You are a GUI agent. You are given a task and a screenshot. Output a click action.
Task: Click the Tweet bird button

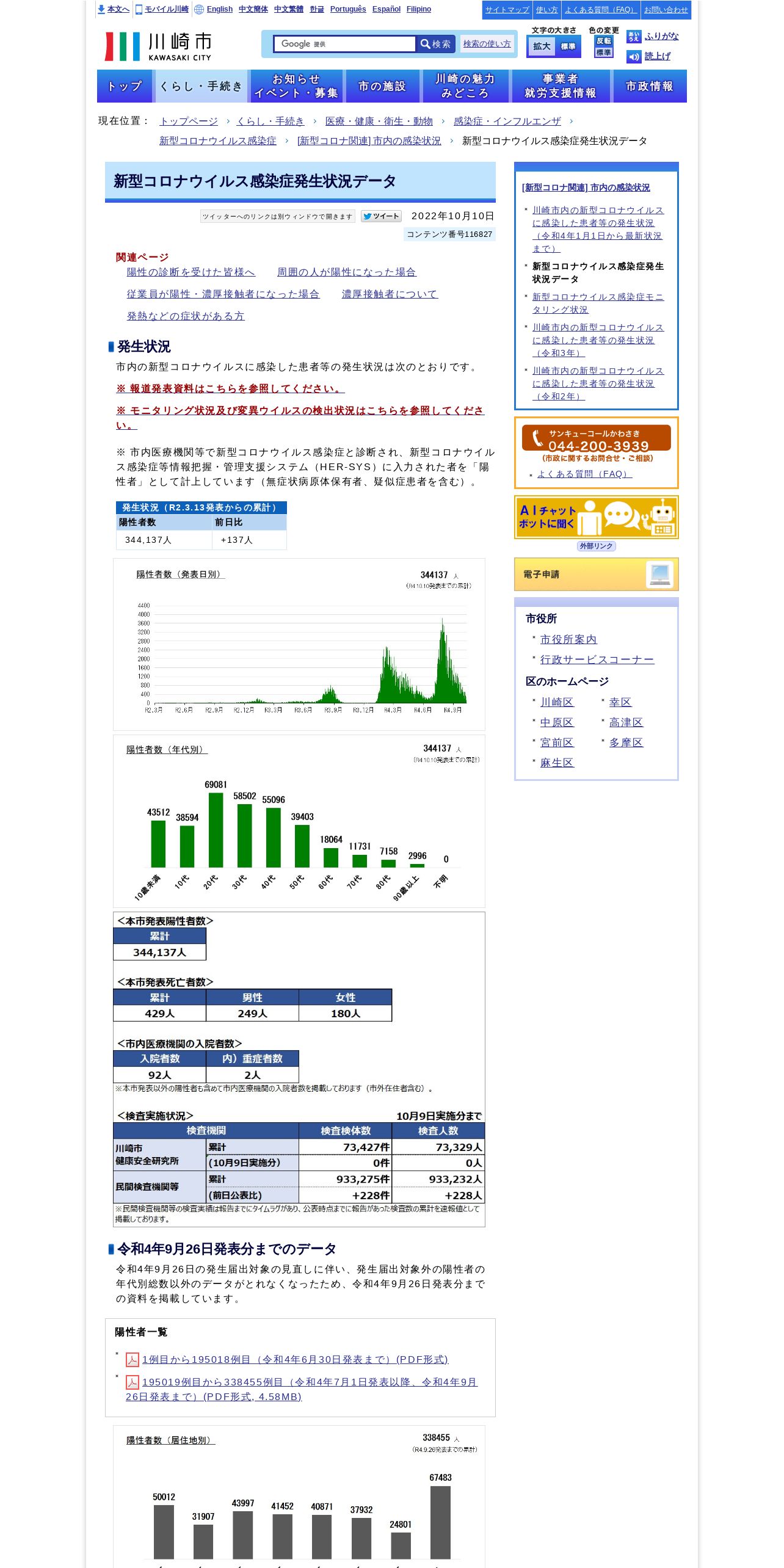(381, 216)
